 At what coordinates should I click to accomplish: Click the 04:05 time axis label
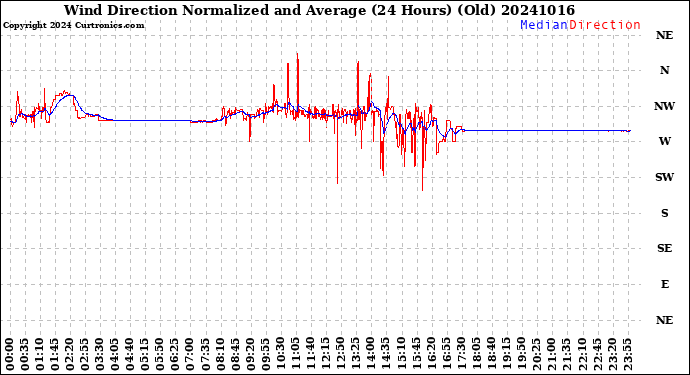pyautogui.click(x=115, y=355)
